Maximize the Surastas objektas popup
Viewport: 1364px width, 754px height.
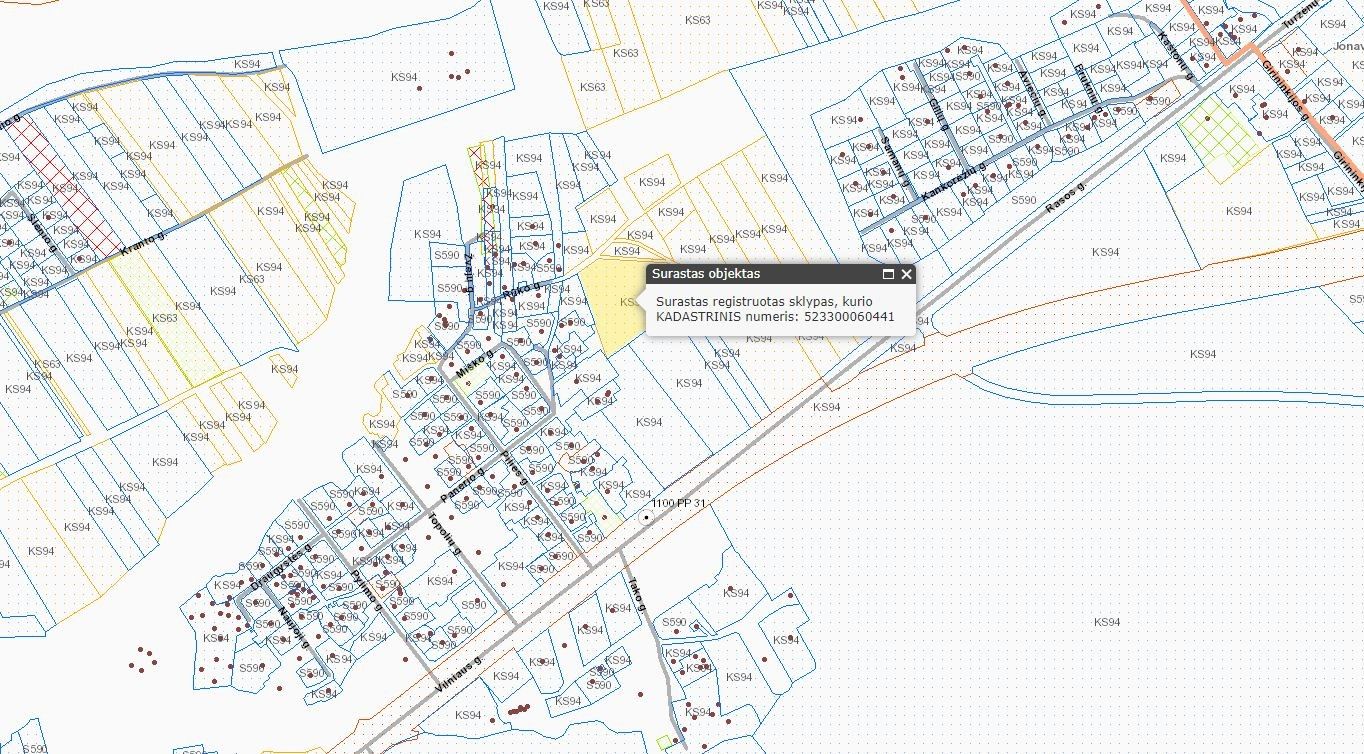[x=887, y=274]
